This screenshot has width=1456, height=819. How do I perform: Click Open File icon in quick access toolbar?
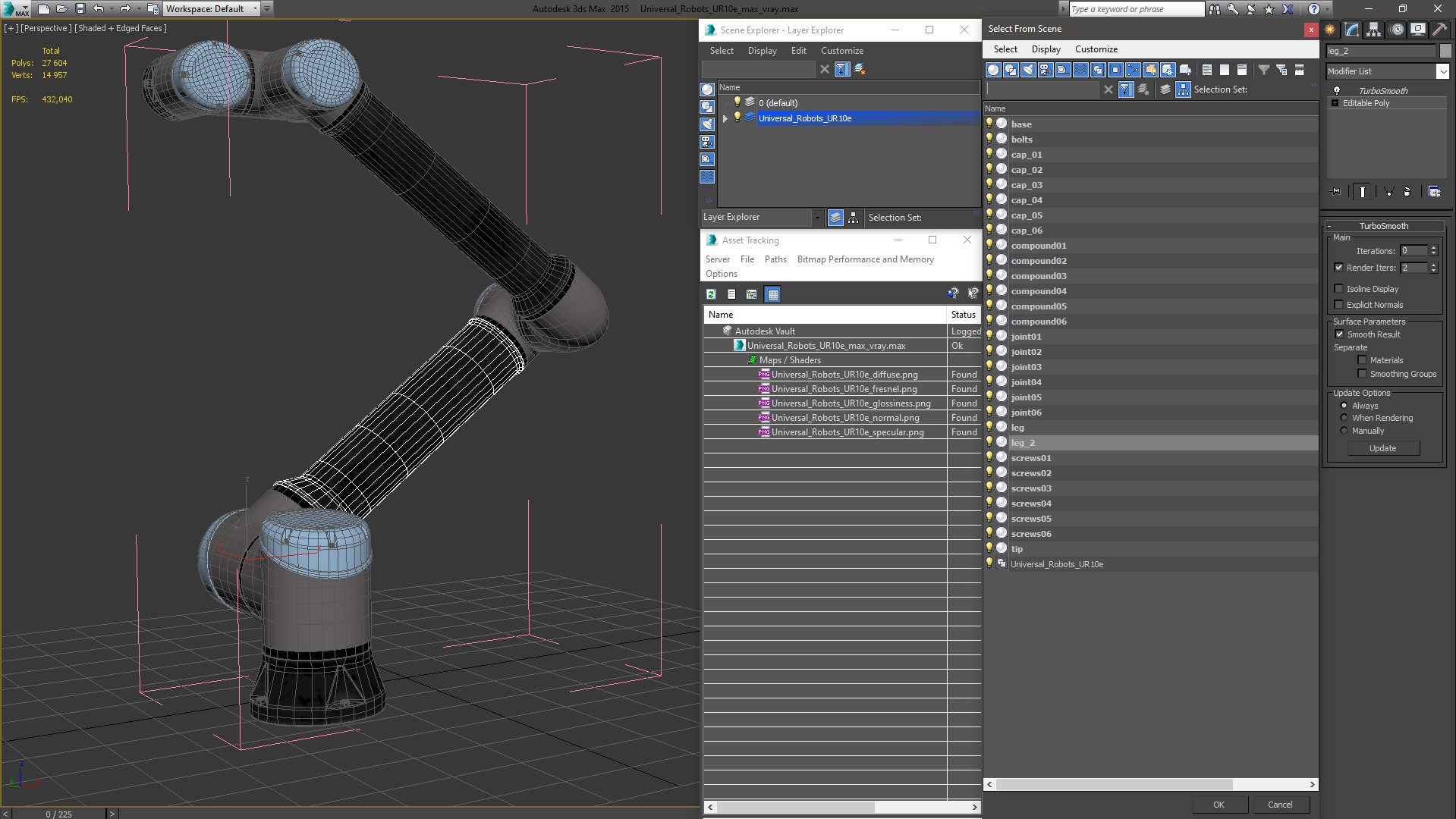tap(62, 9)
